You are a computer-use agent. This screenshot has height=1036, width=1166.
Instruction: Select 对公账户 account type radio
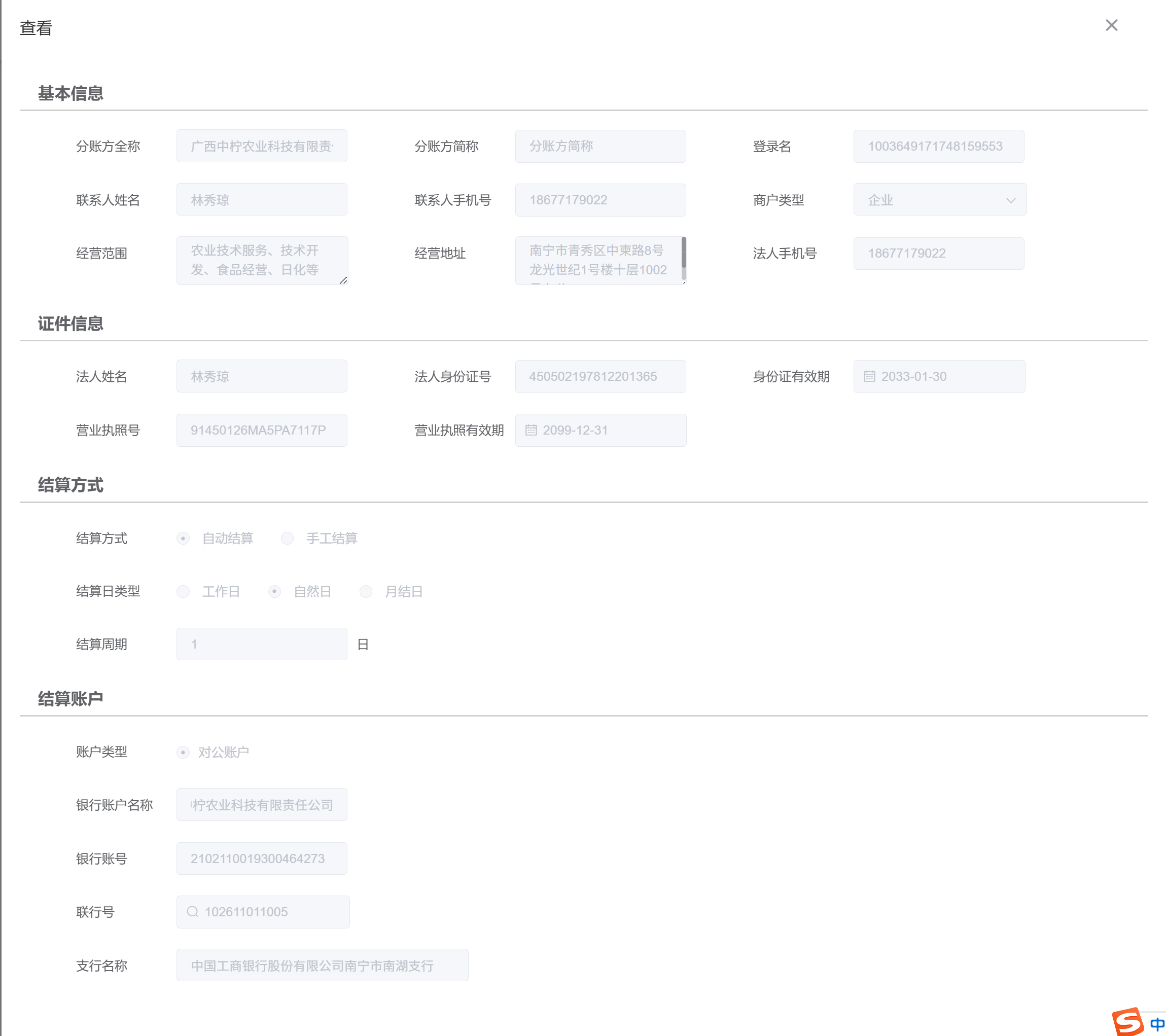click(183, 752)
